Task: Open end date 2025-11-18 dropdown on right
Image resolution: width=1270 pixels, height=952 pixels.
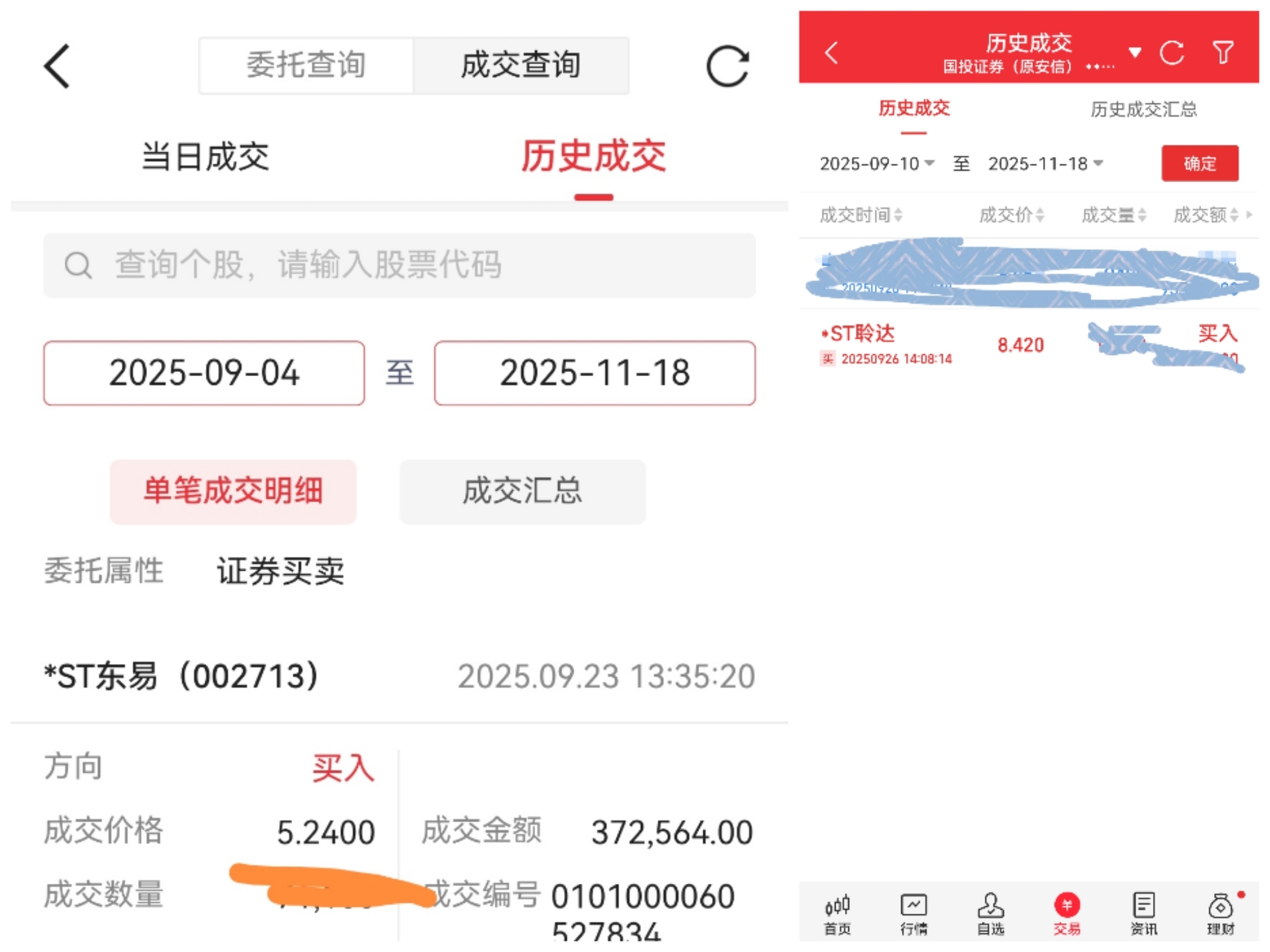Action: (x=1045, y=163)
